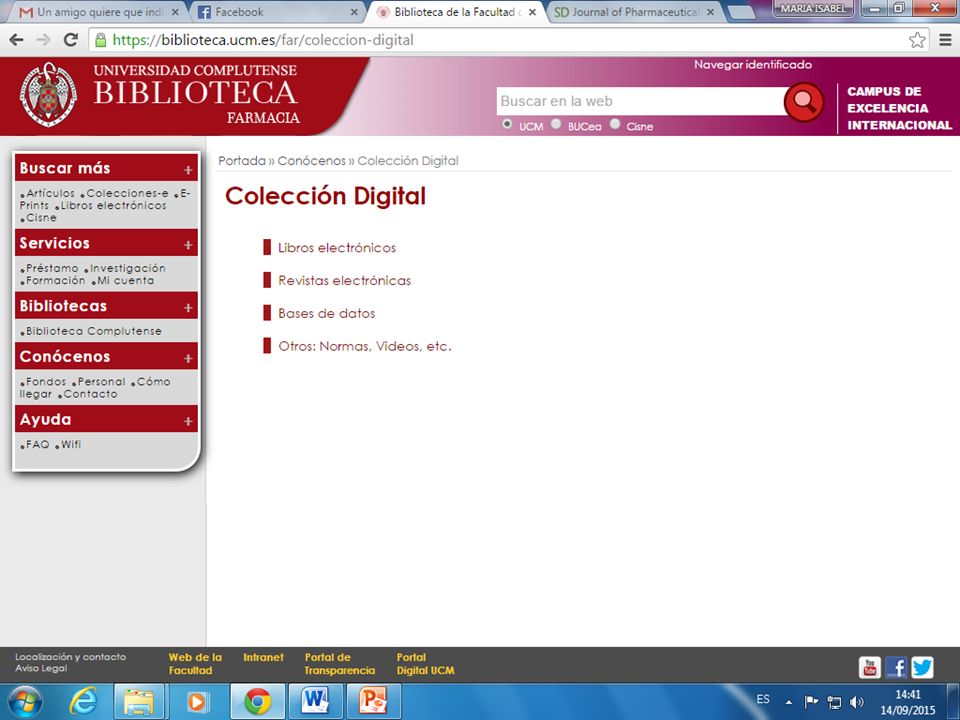This screenshot has height=720, width=960.
Task: Go forward with the browser forward arrow
Action: click(x=43, y=40)
